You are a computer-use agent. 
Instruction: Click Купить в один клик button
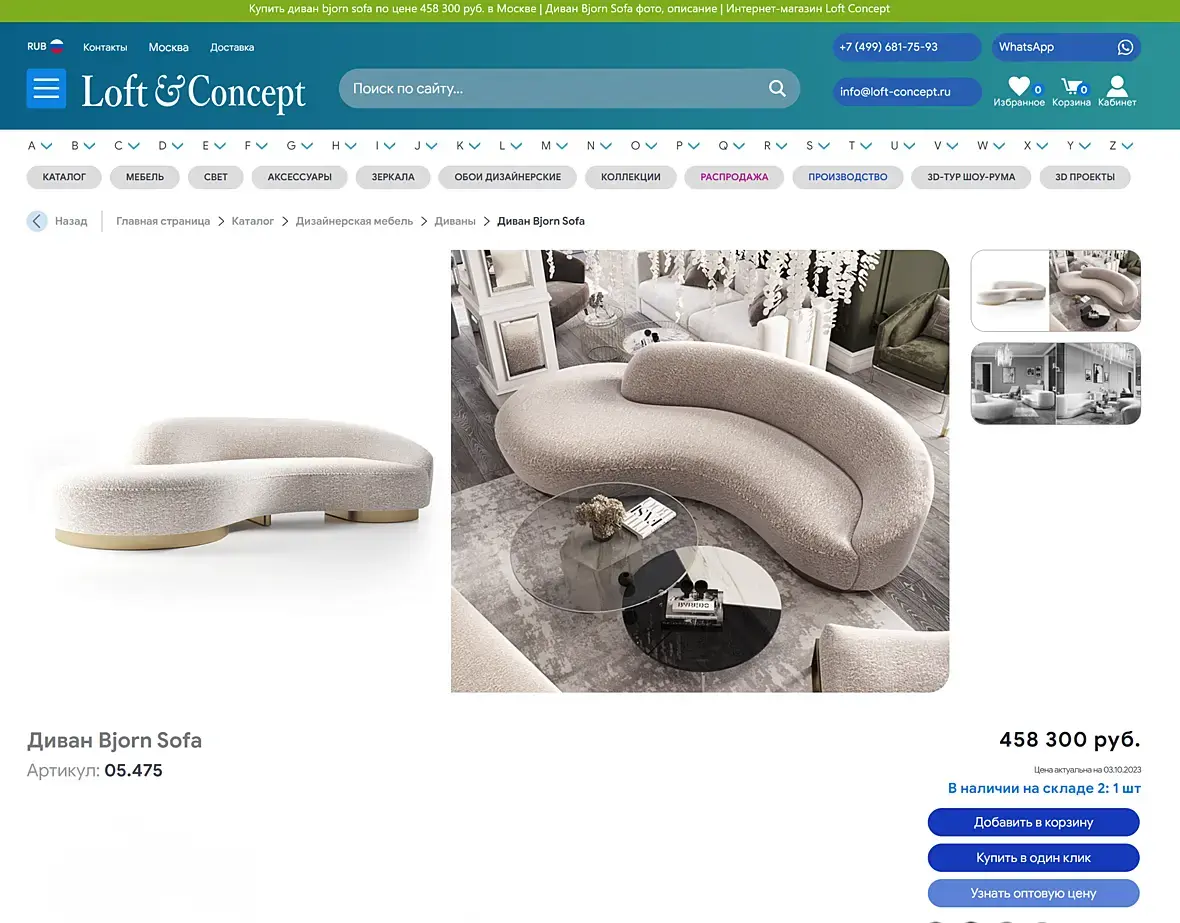click(x=1033, y=858)
